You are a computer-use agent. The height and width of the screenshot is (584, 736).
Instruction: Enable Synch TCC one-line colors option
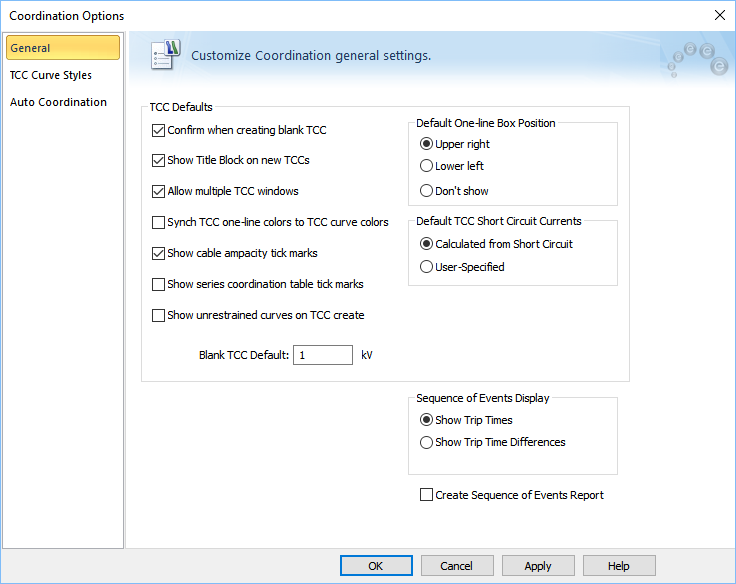pyautogui.click(x=158, y=222)
